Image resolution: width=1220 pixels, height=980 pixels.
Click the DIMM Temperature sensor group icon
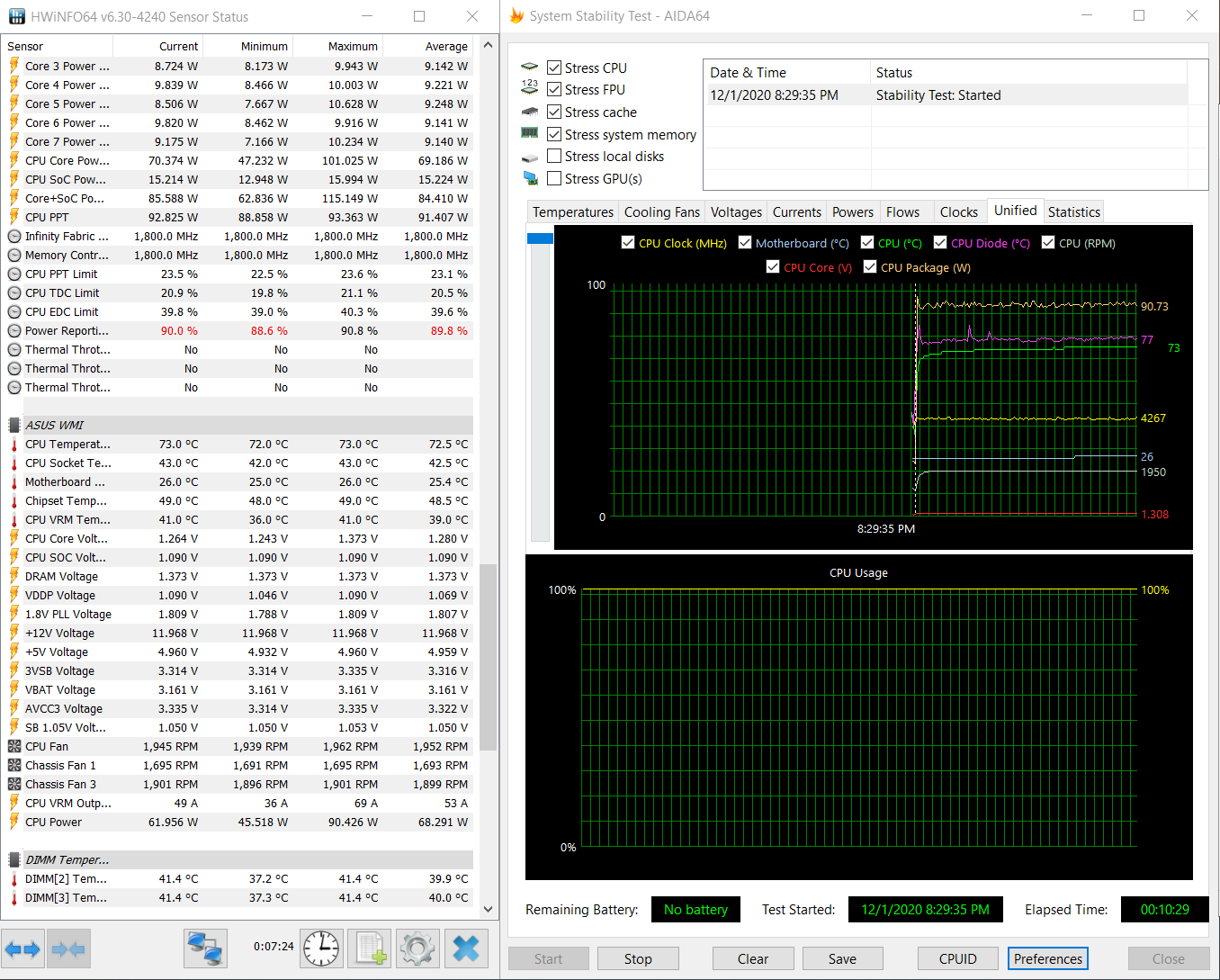[13, 859]
